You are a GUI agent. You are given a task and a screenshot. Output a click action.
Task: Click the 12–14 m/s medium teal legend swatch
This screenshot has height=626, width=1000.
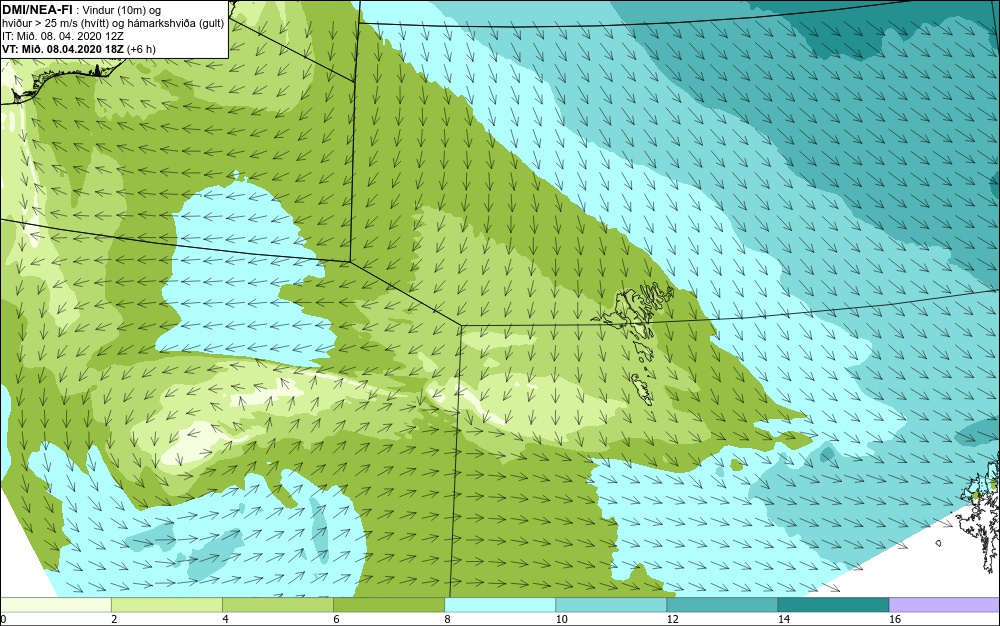click(x=721, y=605)
